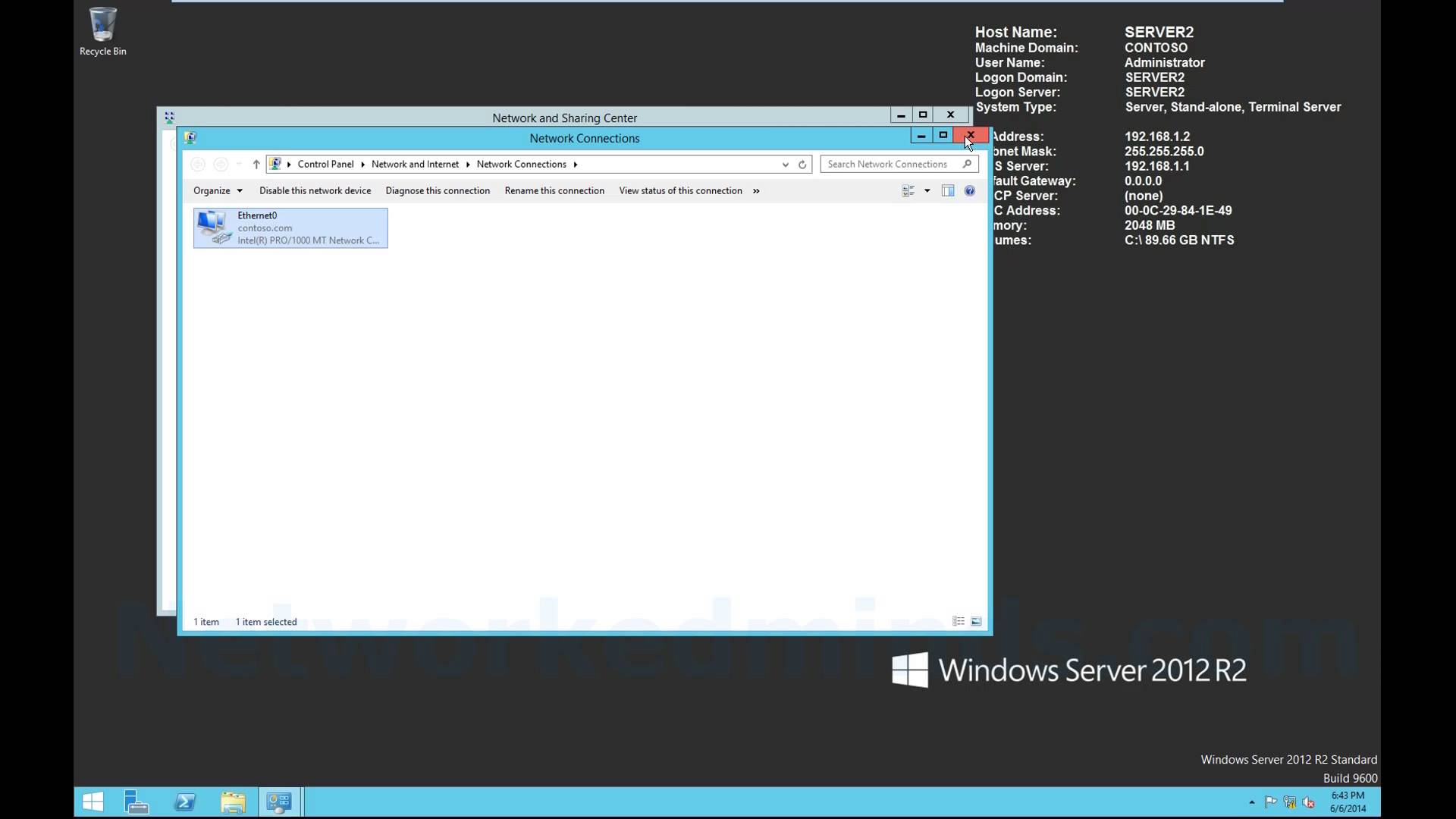Close the Network Connections window

971,135
